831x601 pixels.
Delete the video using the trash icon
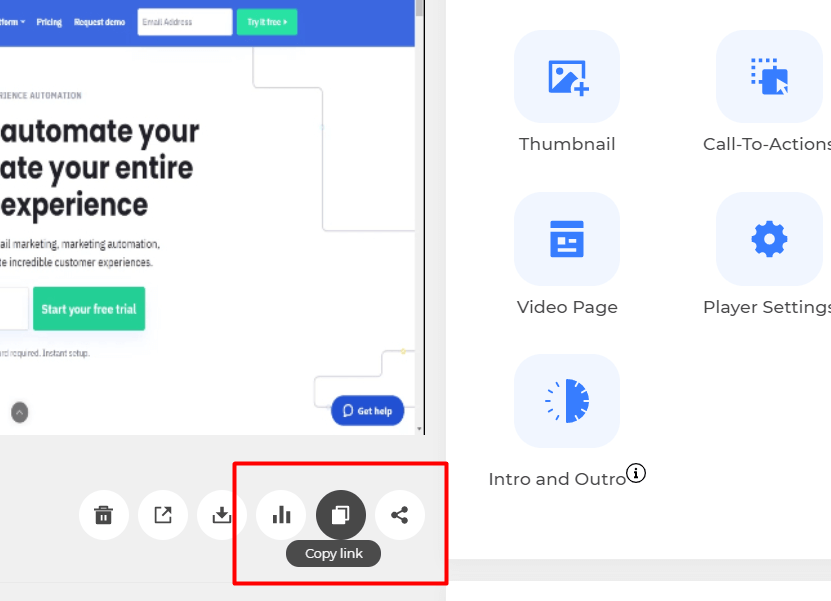tap(103, 515)
